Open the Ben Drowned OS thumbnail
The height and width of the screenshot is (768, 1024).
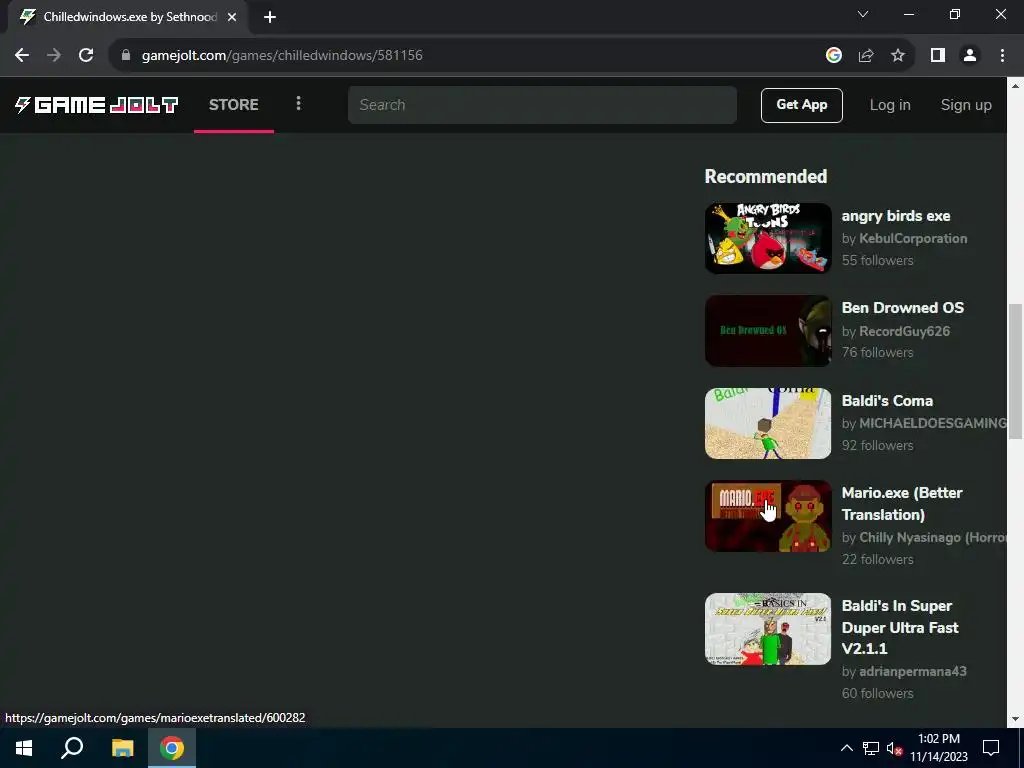pos(768,330)
